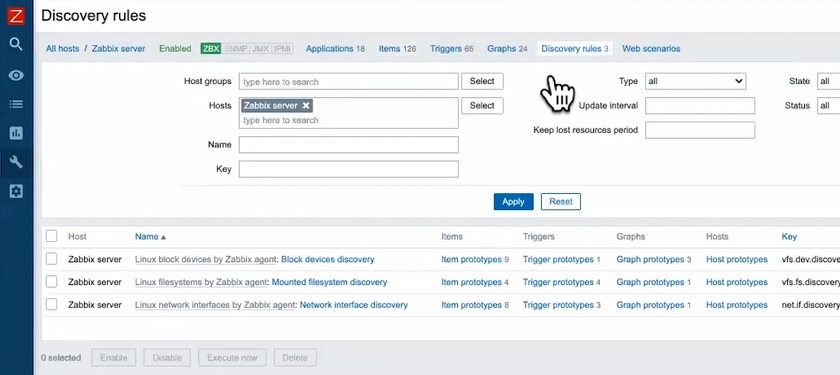
Task: Click the disabled Enable button
Action: coord(114,357)
